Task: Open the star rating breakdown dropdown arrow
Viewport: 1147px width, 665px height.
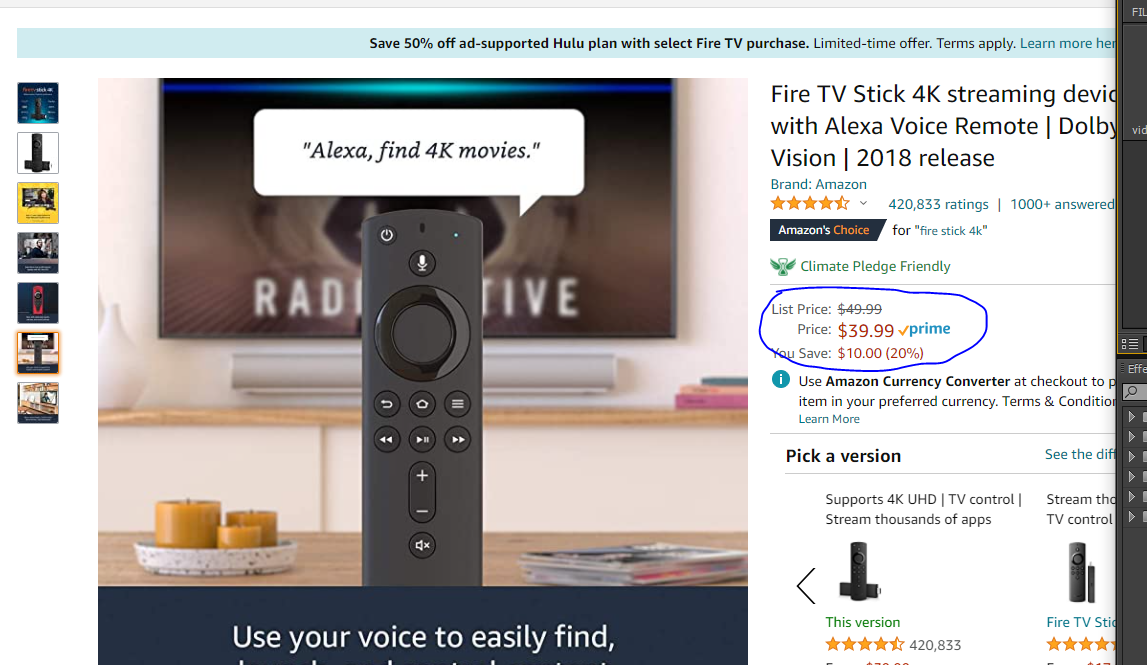Action: [x=864, y=203]
